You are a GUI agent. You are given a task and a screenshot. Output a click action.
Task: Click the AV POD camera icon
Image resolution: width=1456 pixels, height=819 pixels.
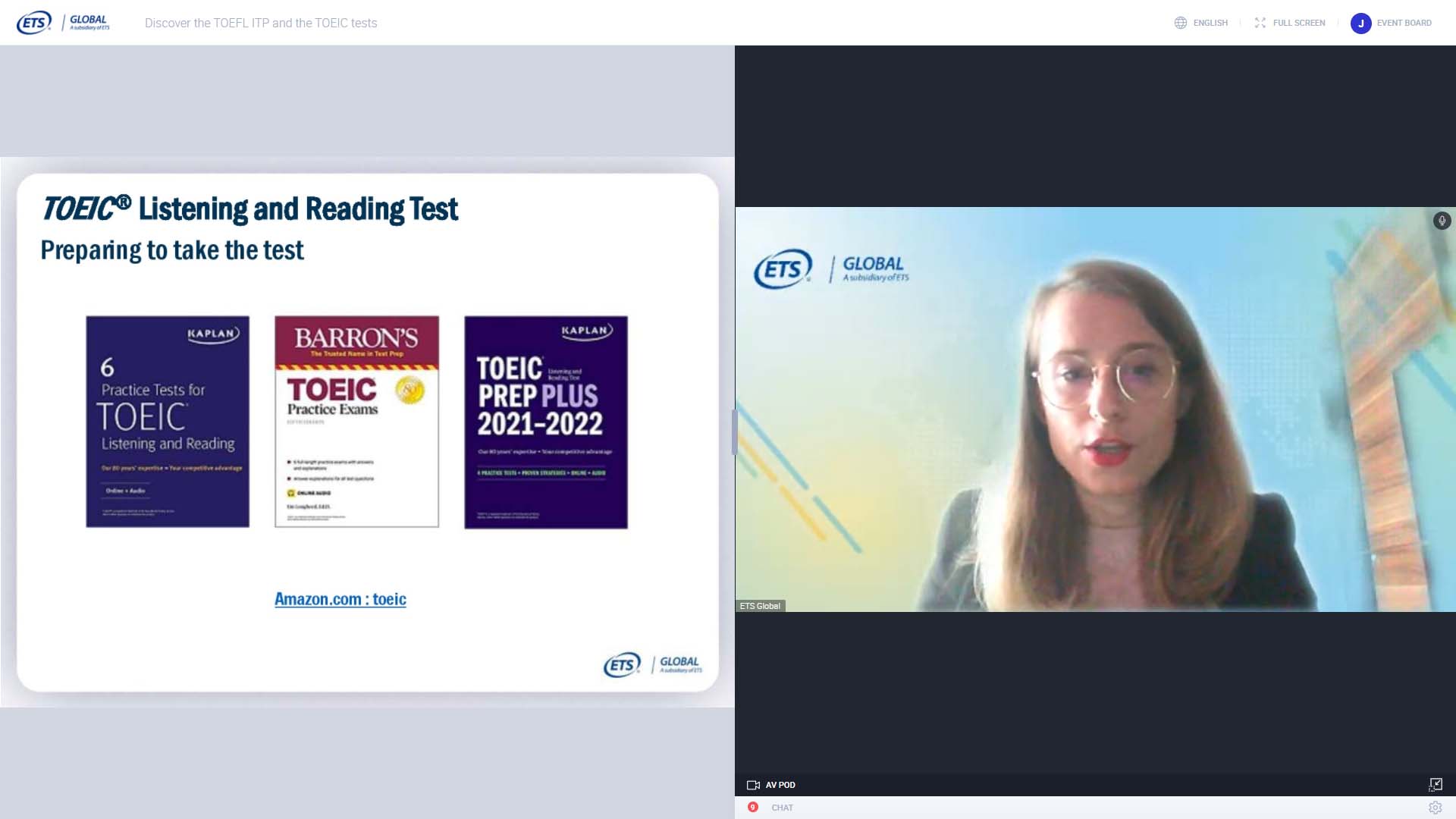[x=753, y=785]
